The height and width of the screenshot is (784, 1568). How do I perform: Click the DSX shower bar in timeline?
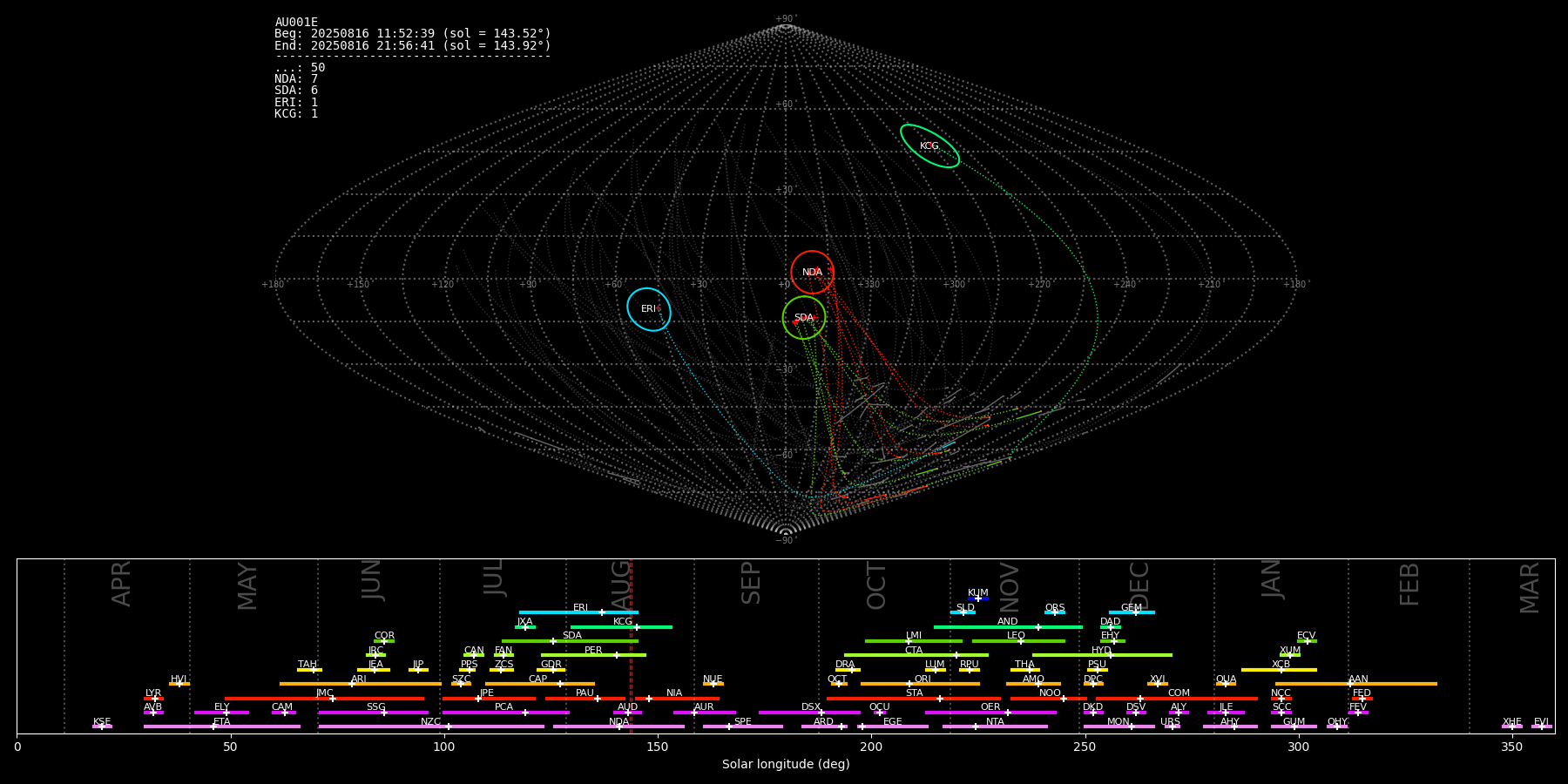pyautogui.click(x=809, y=713)
